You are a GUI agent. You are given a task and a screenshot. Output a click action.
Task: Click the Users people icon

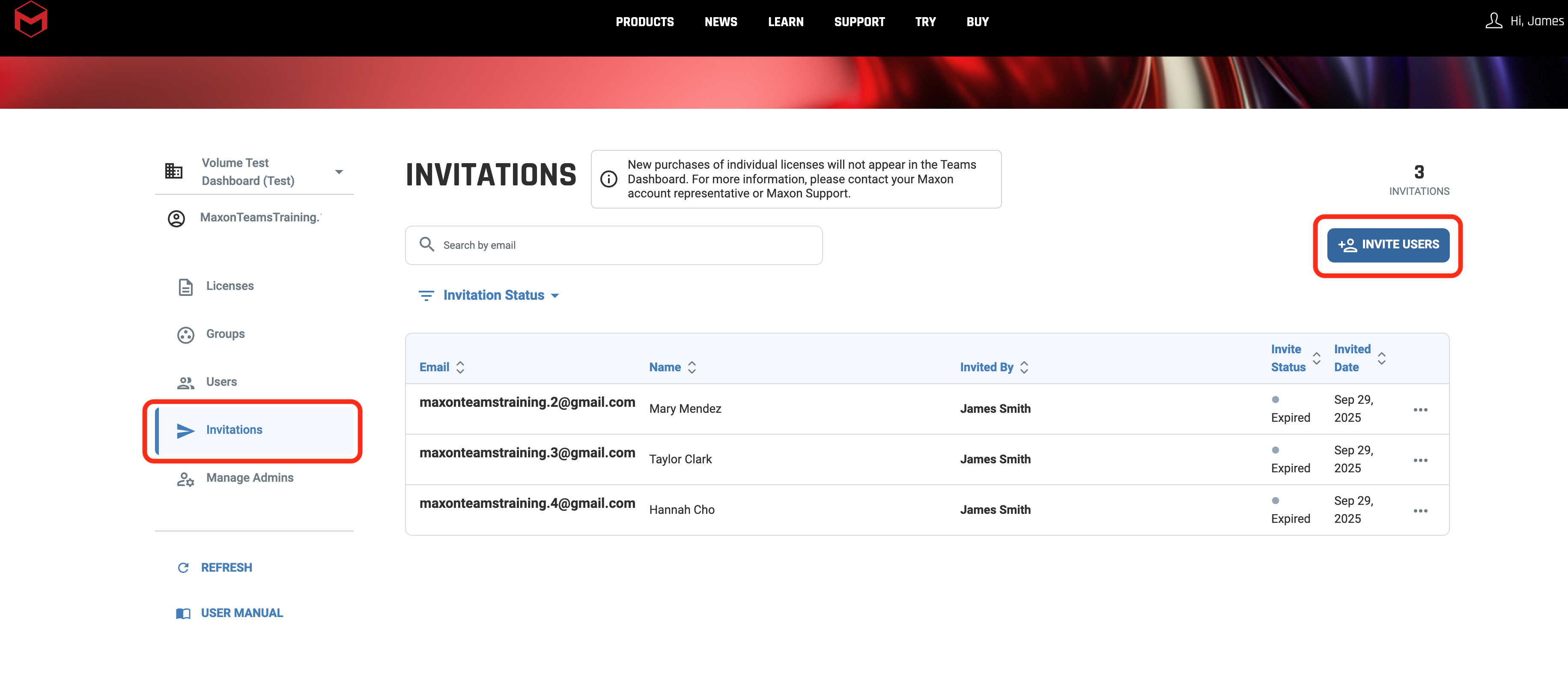click(186, 383)
